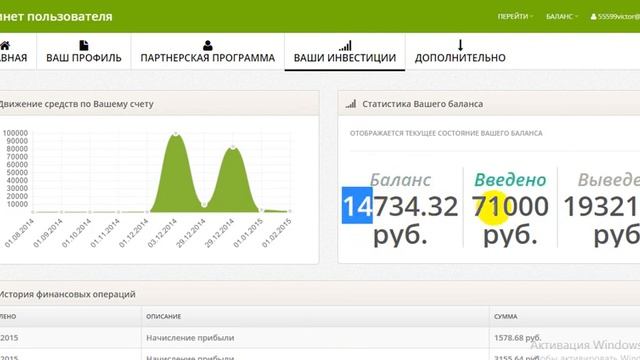This screenshot has width=640, height=360.
Task: Click the chart peak point at 29.12.2014
Action: coord(233,147)
